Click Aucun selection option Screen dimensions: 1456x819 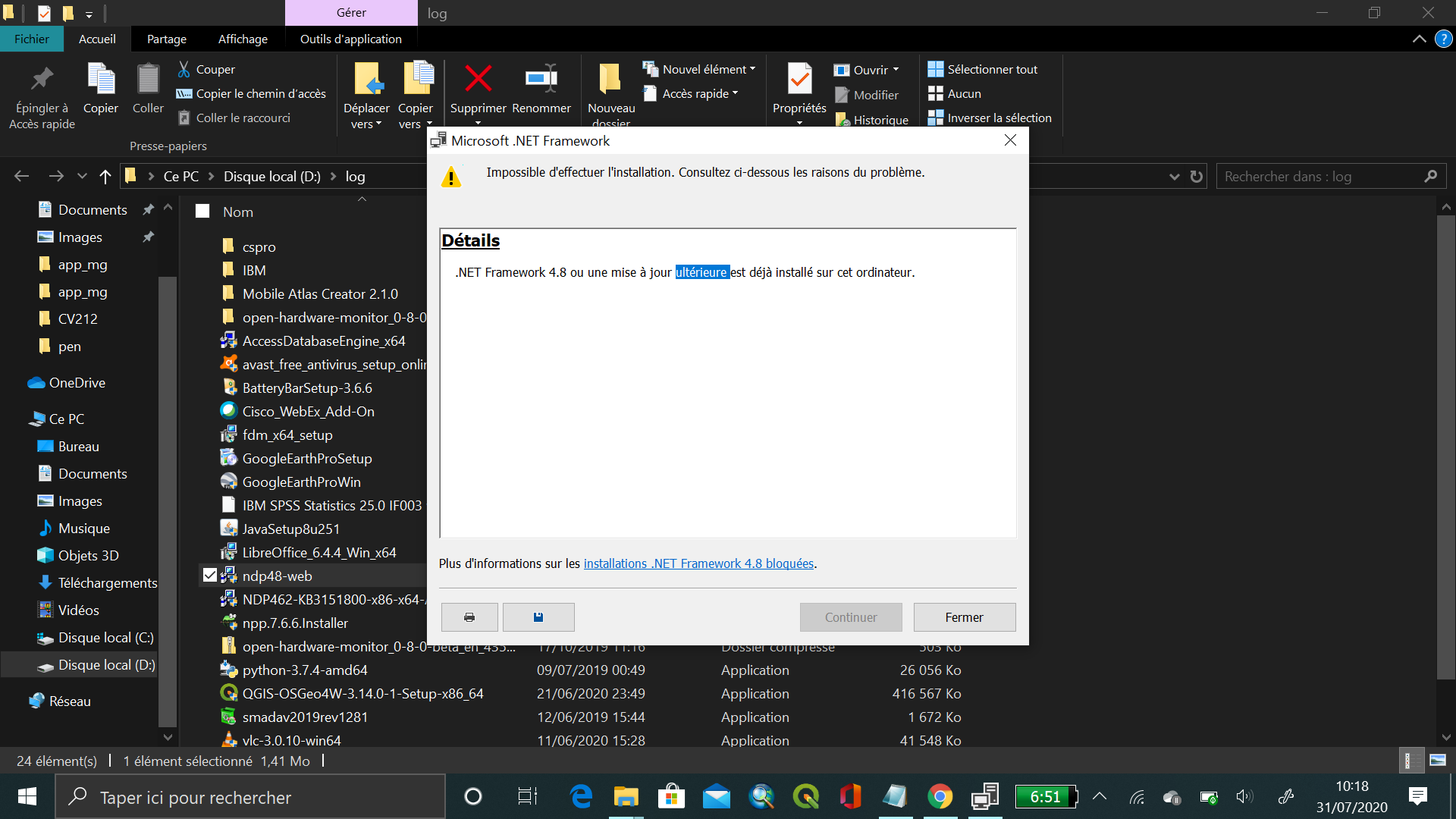[x=955, y=93]
